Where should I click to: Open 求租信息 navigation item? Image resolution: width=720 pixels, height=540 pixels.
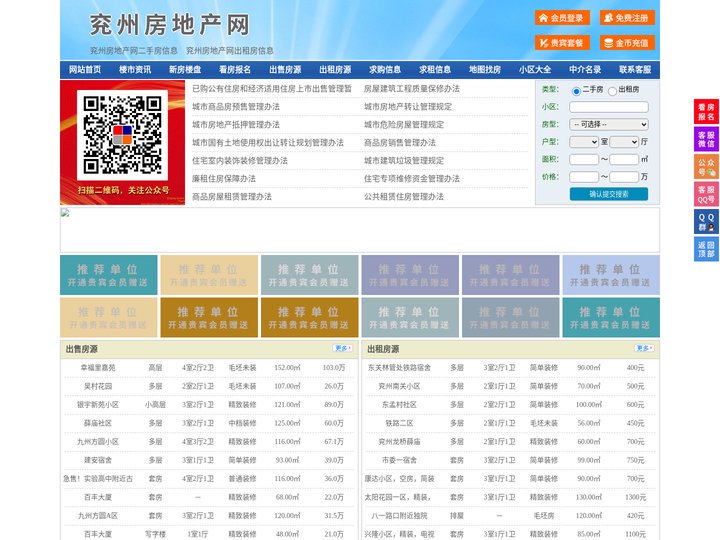click(x=435, y=70)
